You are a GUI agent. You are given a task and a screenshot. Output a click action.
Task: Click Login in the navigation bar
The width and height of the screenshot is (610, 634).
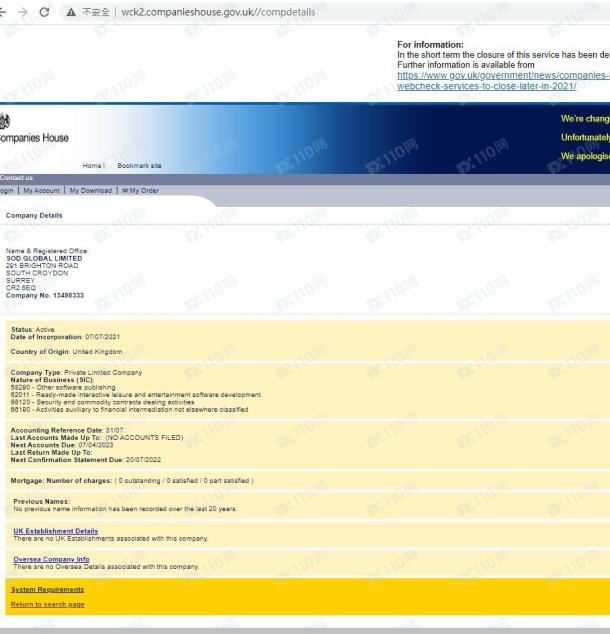[7, 190]
